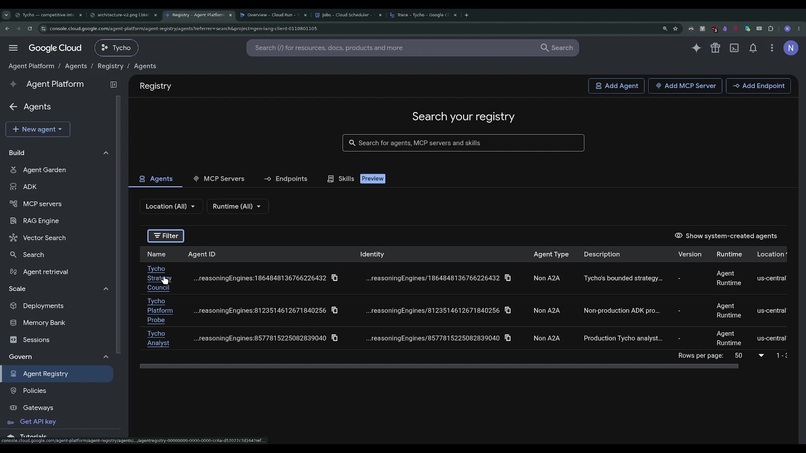
Task: Open Deployments in sidebar
Action: pyautogui.click(x=43, y=305)
